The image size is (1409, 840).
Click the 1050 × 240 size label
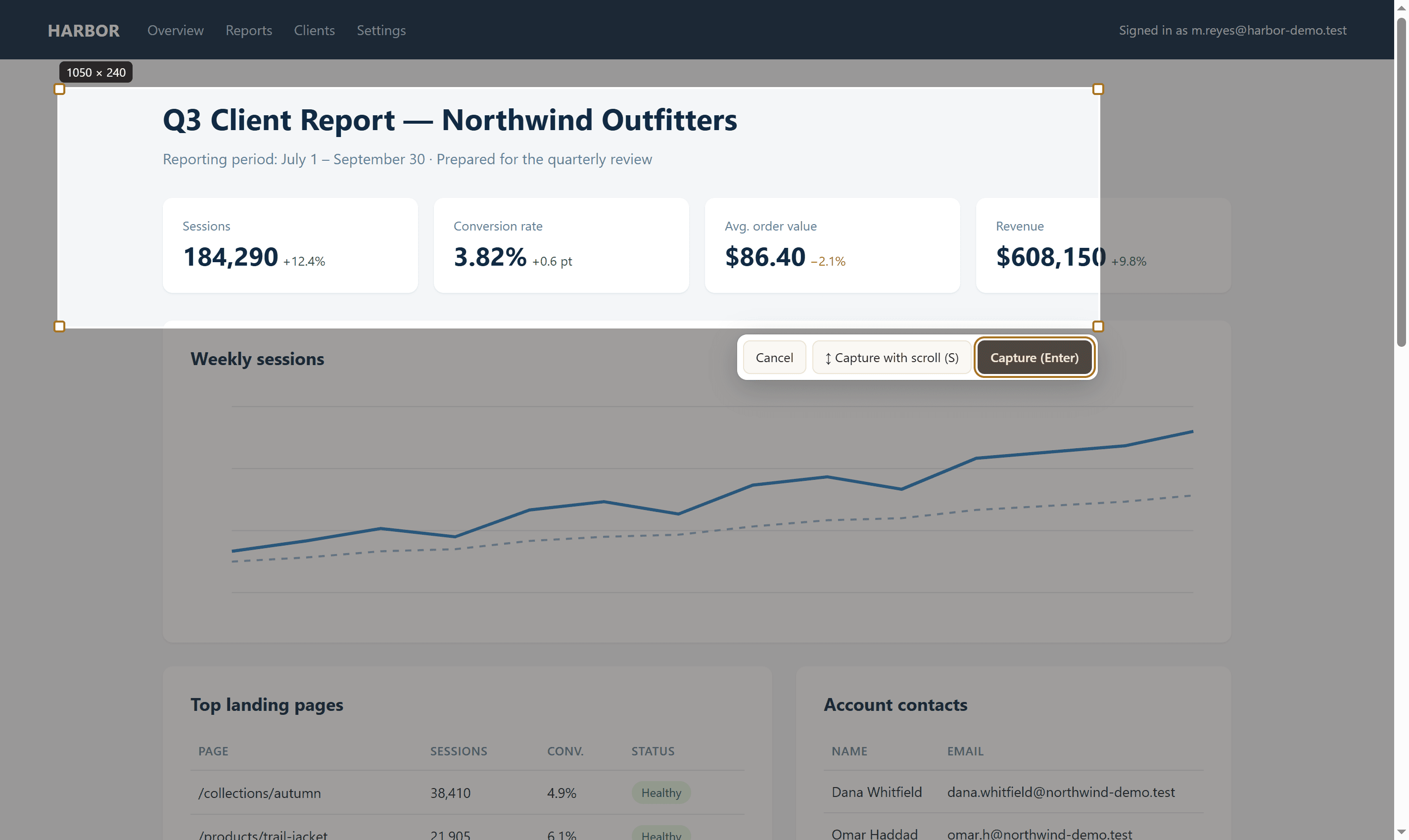click(x=95, y=72)
